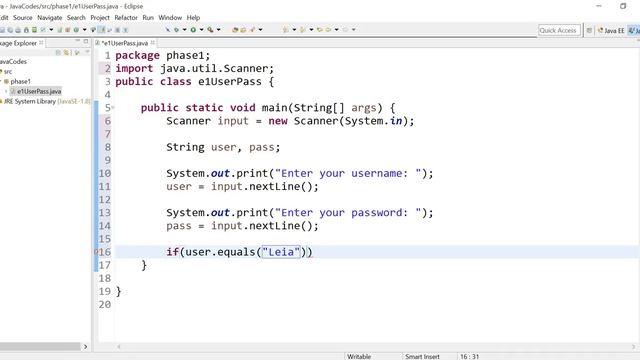Create a new Java project via toolbar icon

[x=60, y=30]
